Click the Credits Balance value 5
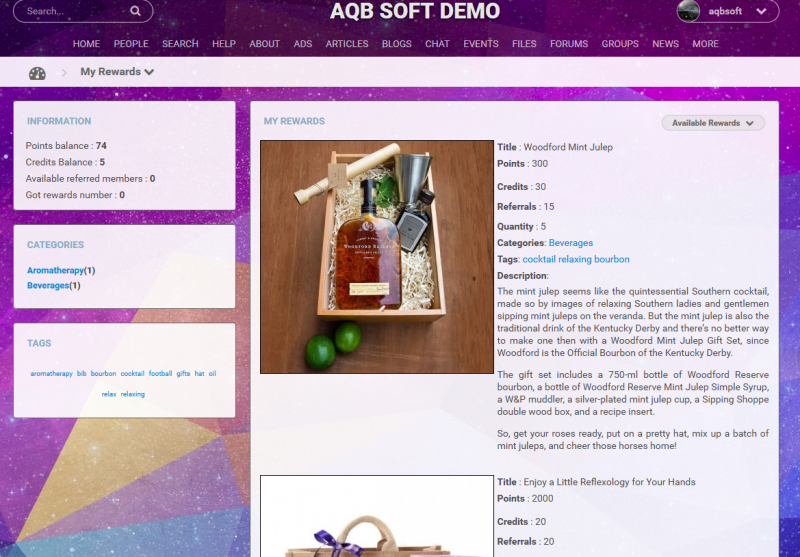The image size is (800, 557). [x=102, y=162]
